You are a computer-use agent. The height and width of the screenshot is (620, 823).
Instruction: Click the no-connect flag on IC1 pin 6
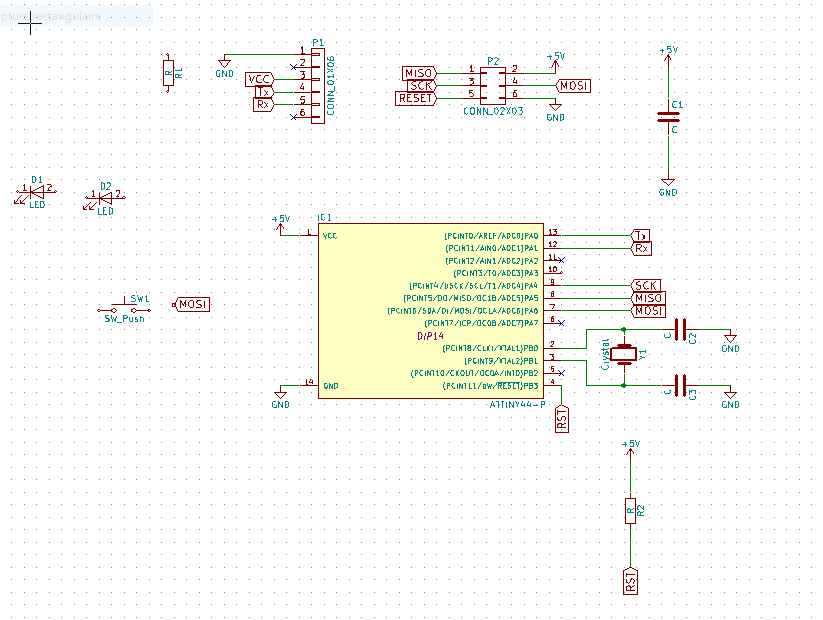click(x=562, y=323)
